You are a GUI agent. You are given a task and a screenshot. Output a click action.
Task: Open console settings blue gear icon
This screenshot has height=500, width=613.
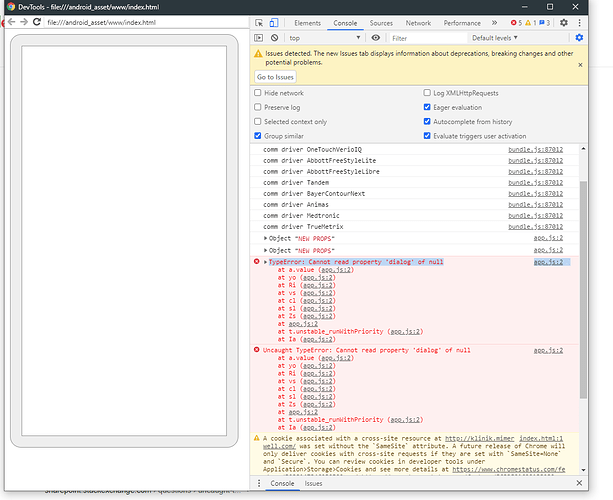click(579, 38)
